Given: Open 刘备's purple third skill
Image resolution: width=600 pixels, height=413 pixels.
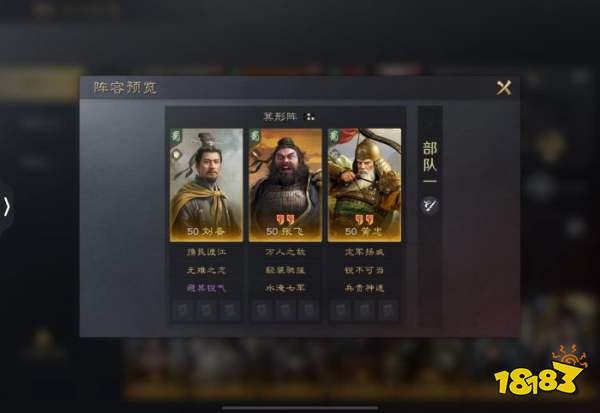Looking at the screenshot, I should [206, 288].
